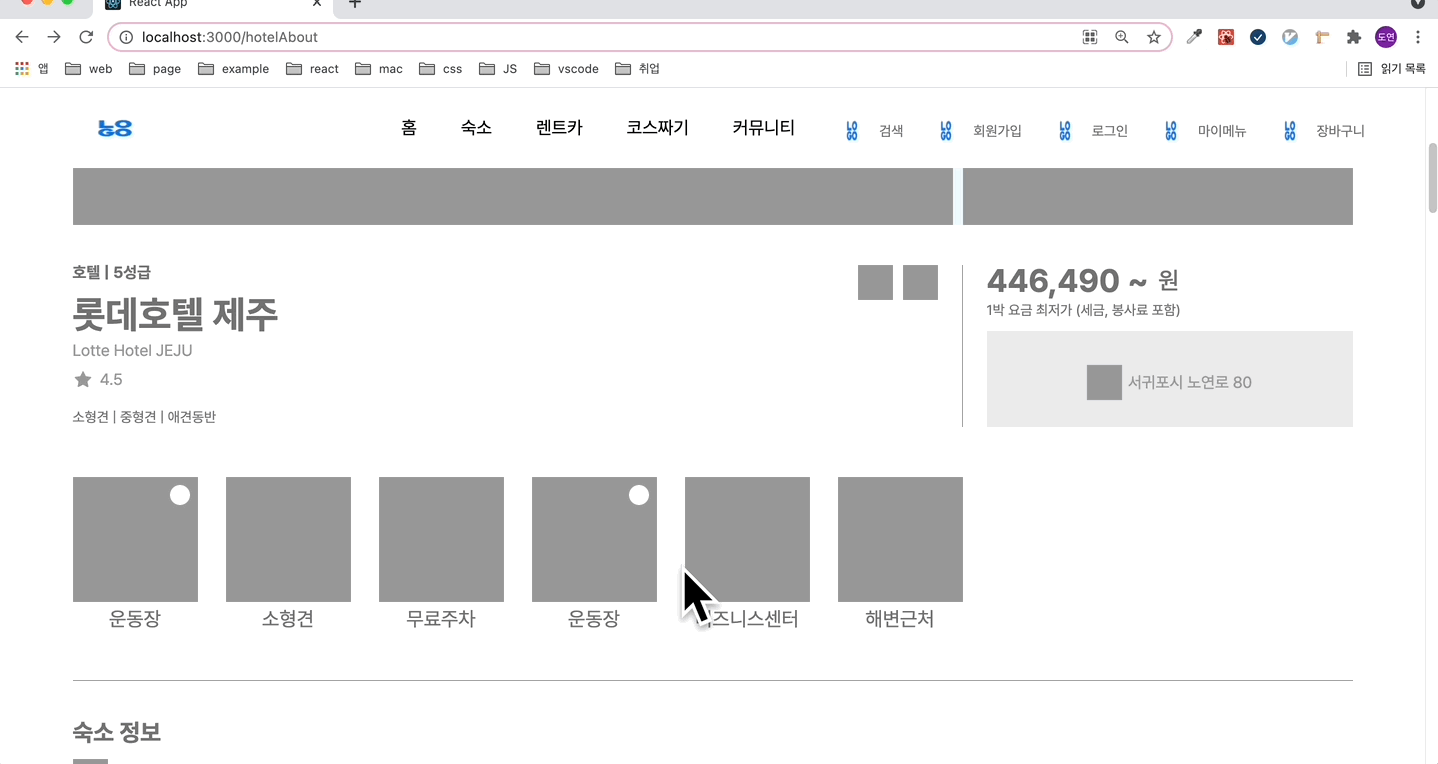
Task: Open the css bookmark folder
Action: (x=441, y=69)
